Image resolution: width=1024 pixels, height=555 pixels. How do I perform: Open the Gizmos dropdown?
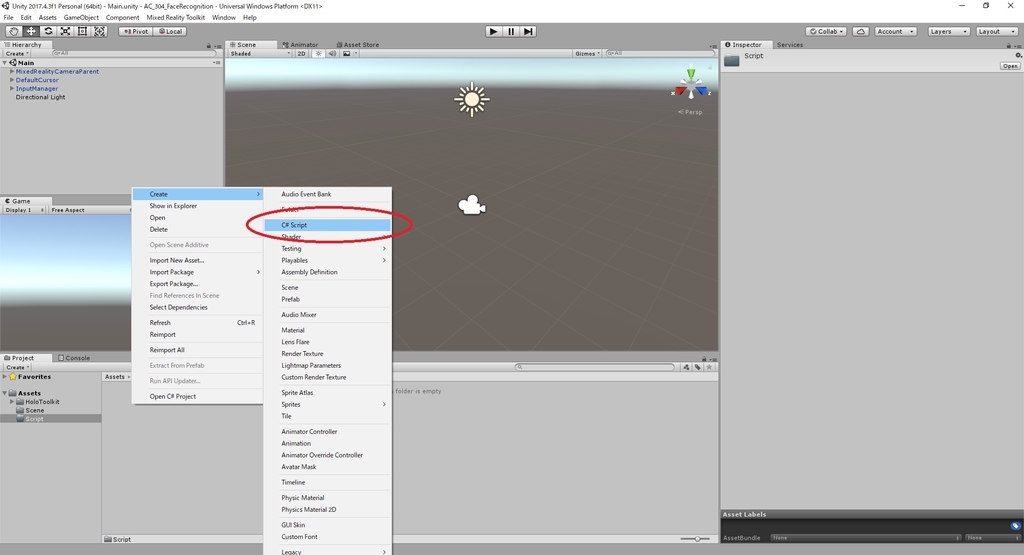point(587,54)
